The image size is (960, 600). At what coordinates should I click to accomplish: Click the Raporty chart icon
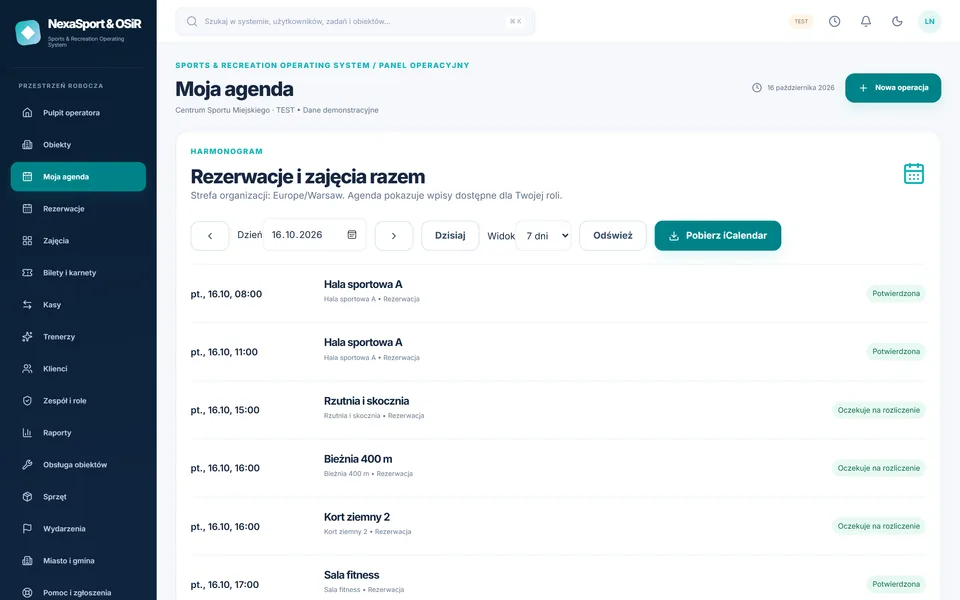pyautogui.click(x=27, y=432)
